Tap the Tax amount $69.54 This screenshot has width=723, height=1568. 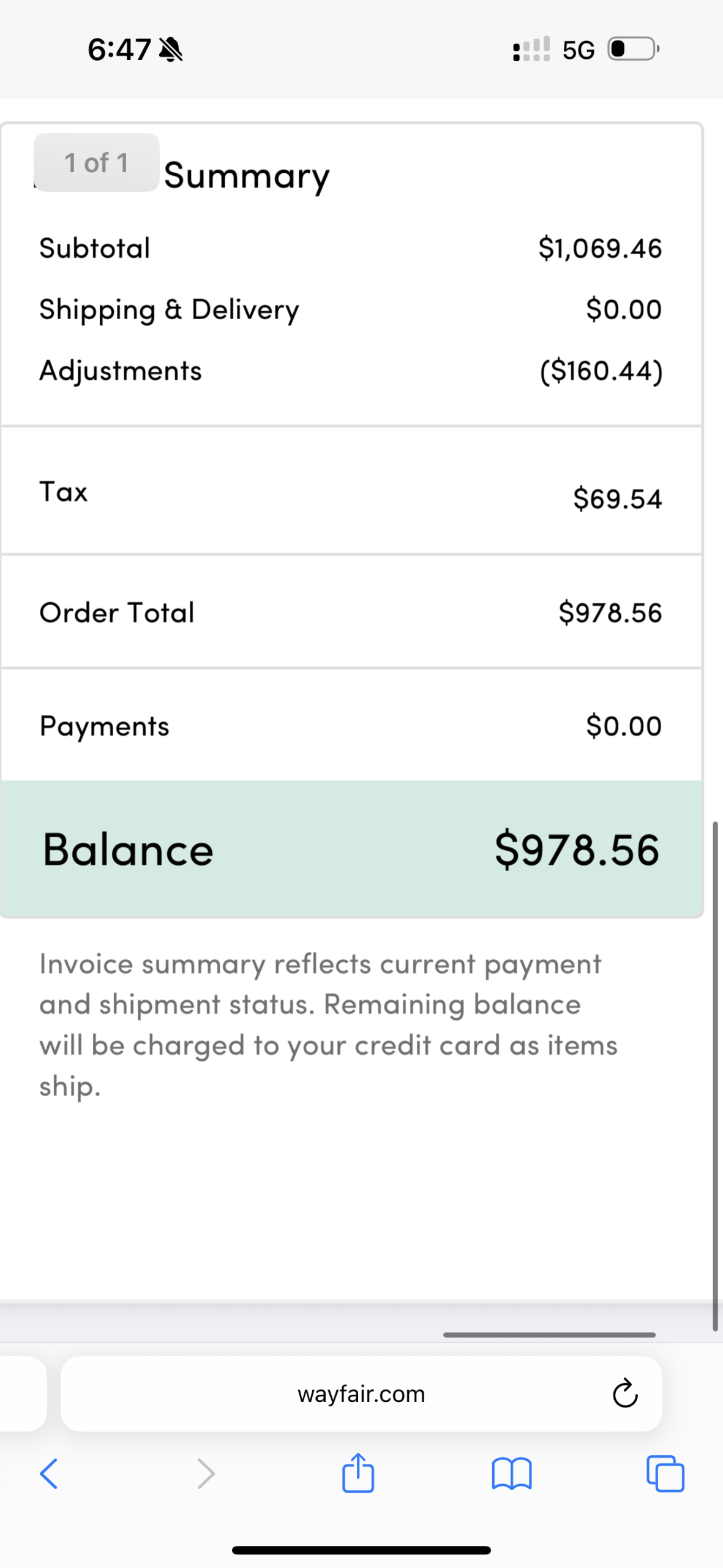[x=617, y=499]
